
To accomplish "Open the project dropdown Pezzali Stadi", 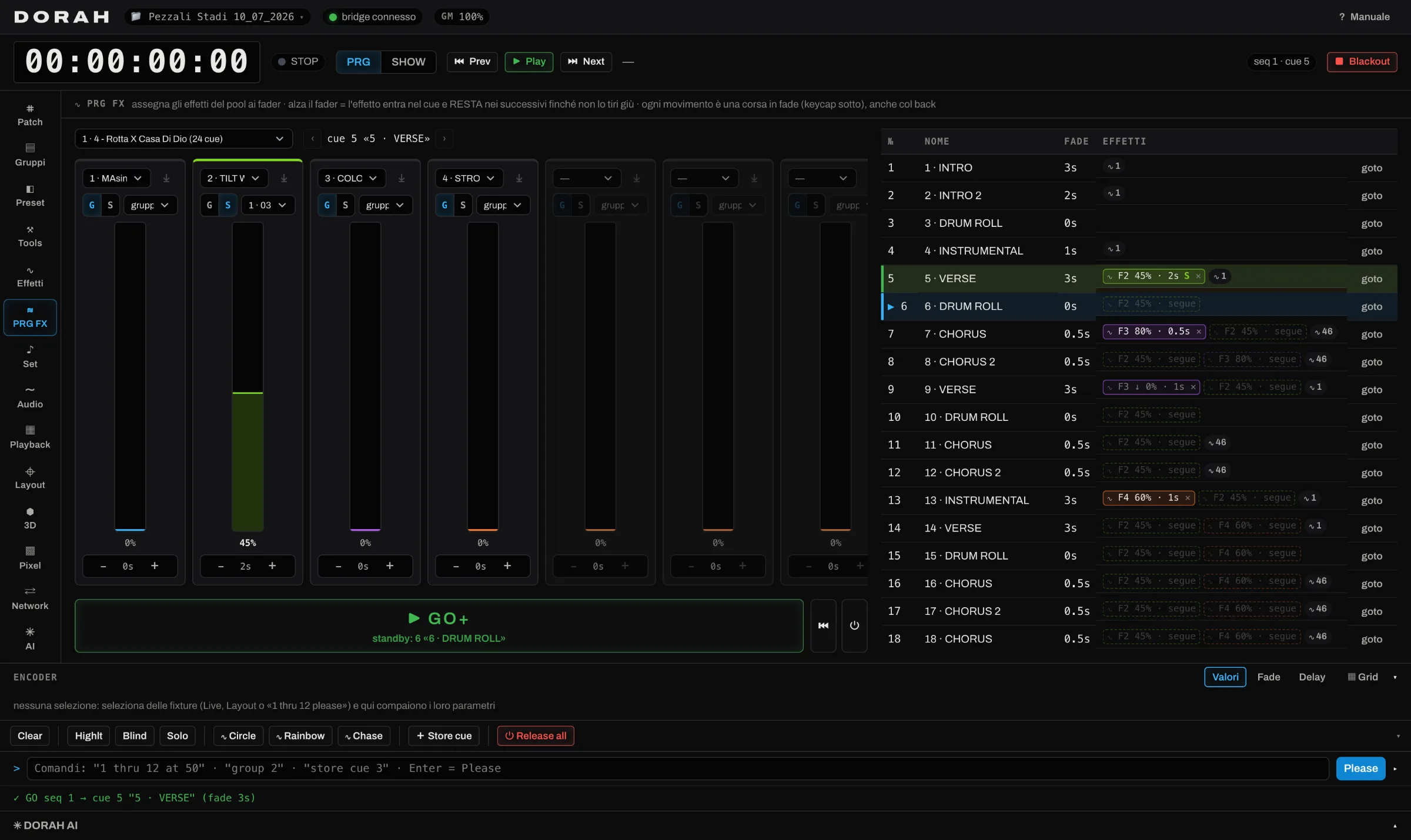I will point(218,16).
